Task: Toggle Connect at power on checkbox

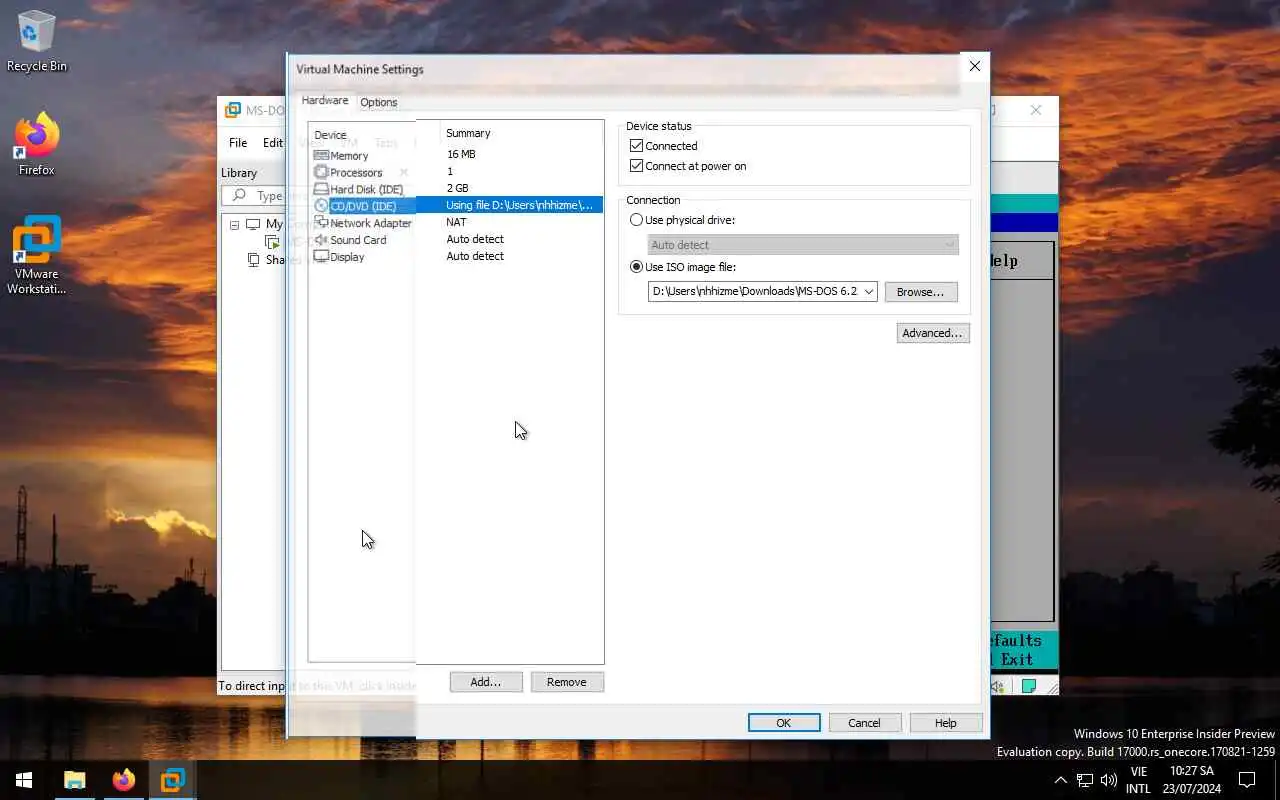Action: click(x=636, y=166)
